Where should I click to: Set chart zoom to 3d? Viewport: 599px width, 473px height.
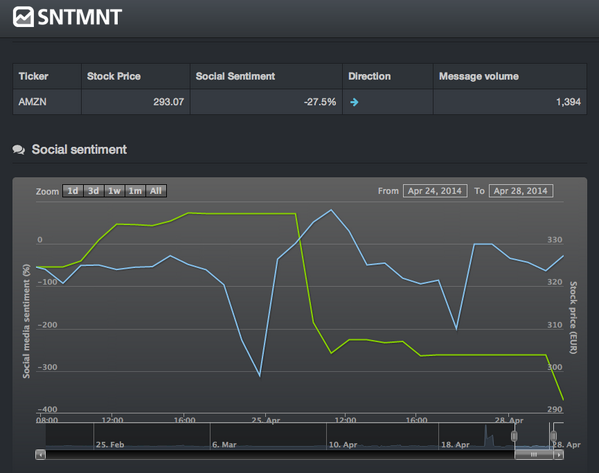[94, 191]
